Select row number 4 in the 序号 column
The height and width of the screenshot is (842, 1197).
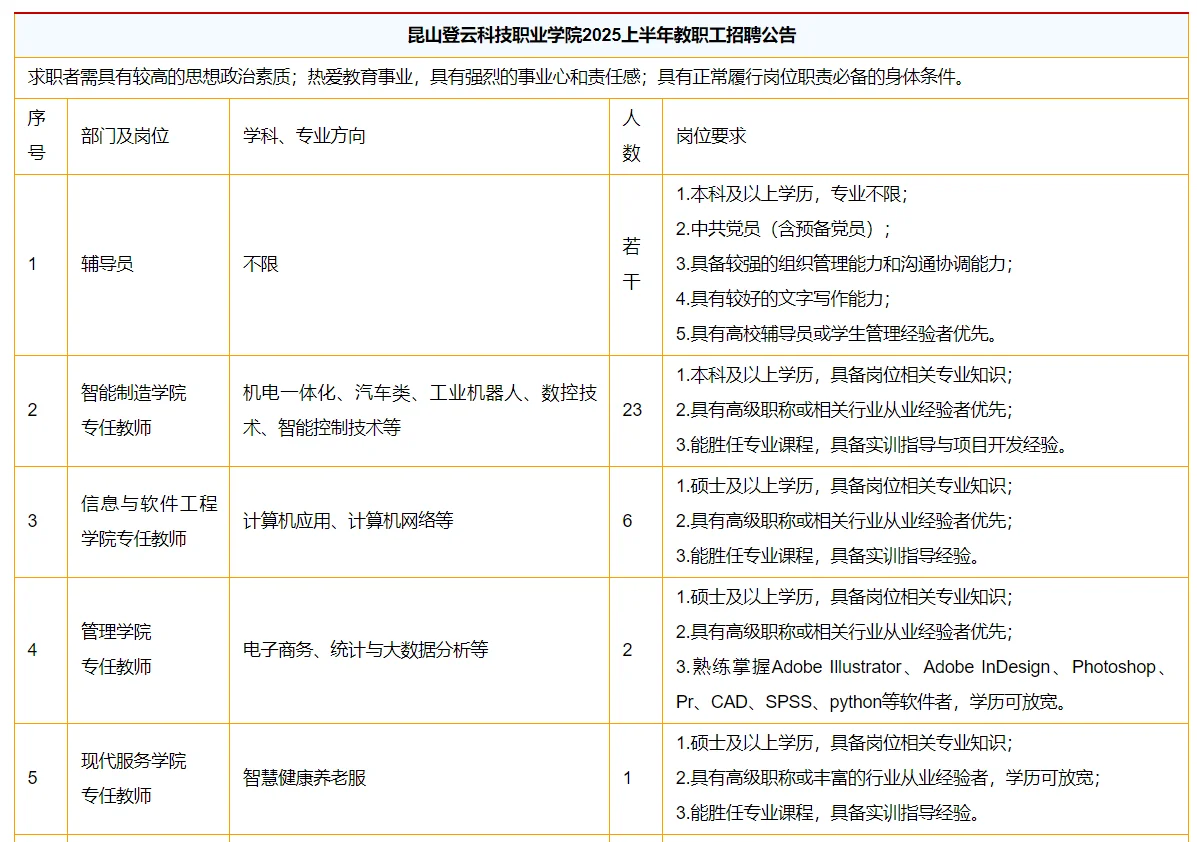point(33,649)
